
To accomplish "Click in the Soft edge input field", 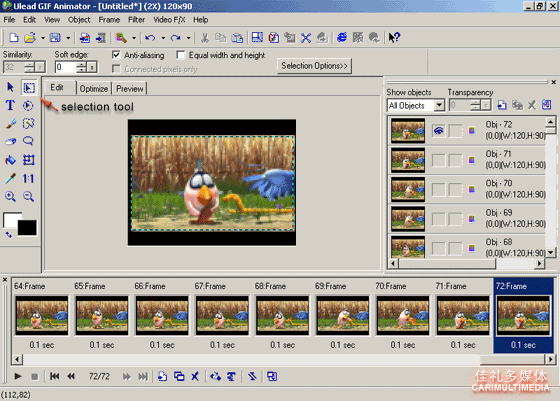I will pyautogui.click(x=66, y=67).
